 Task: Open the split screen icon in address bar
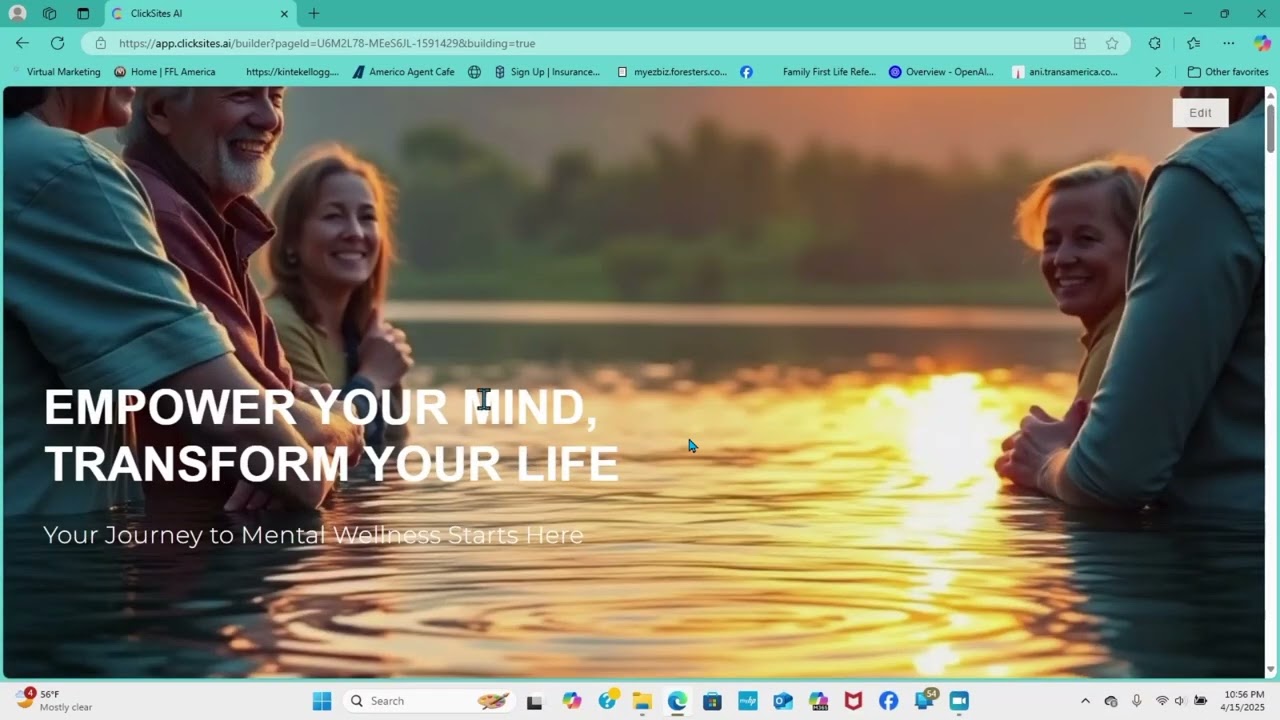coord(1080,43)
